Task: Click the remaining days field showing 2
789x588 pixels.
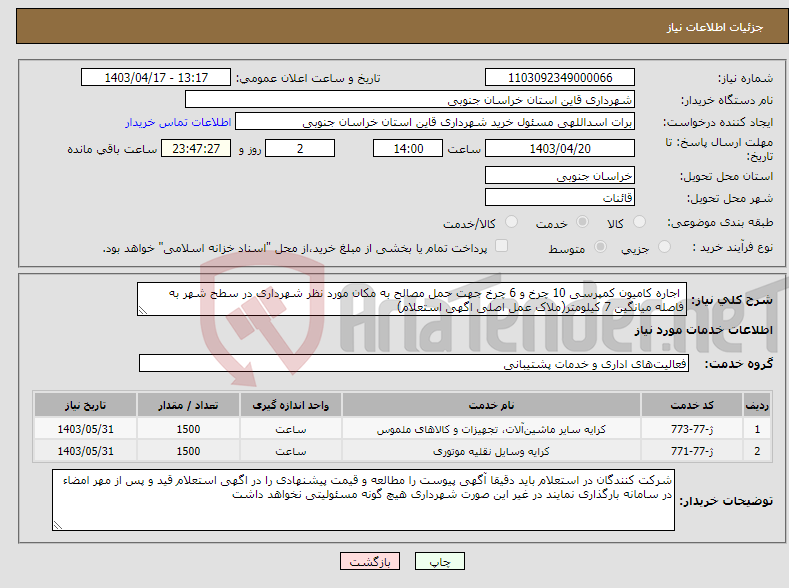Action: [x=300, y=148]
